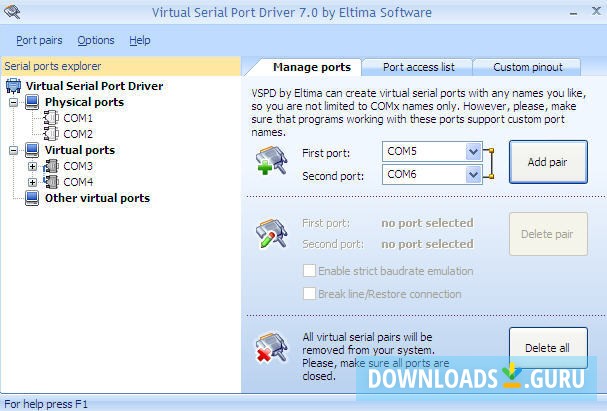Click the Virtual ports computer icon
Screen dimensions: 607x411
coord(32,150)
